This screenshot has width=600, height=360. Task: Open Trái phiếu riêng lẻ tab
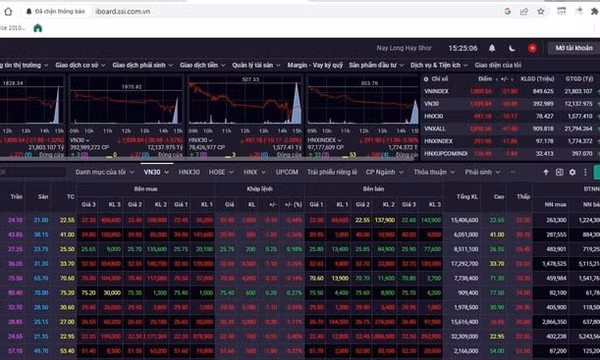(x=332, y=172)
